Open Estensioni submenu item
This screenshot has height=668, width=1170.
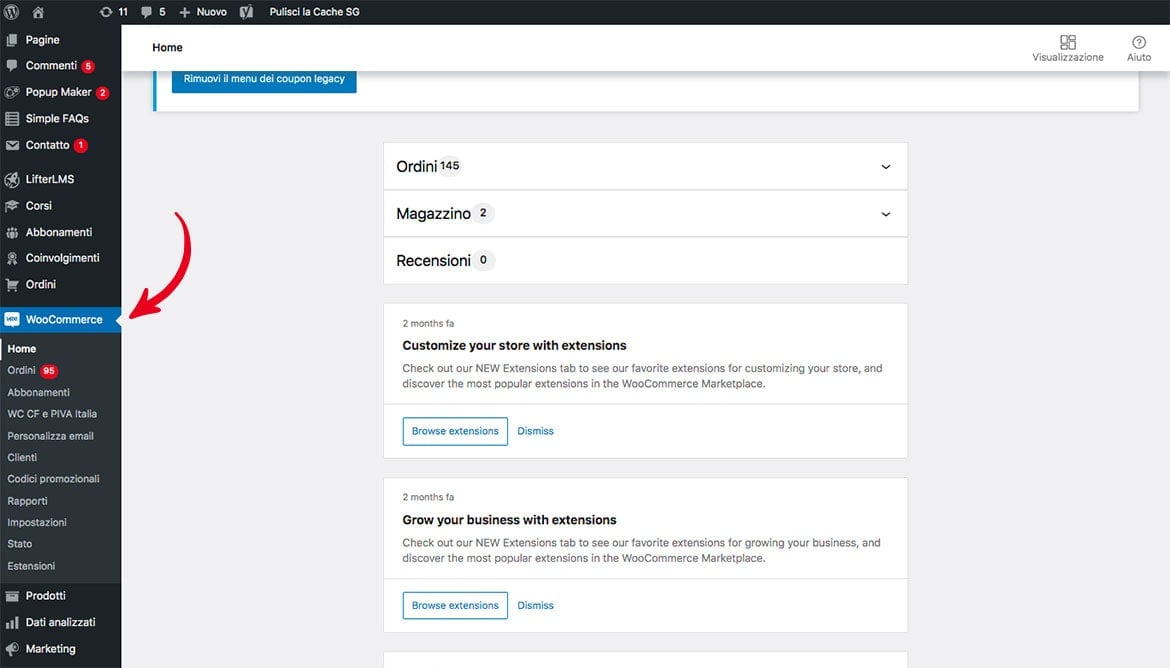31,566
